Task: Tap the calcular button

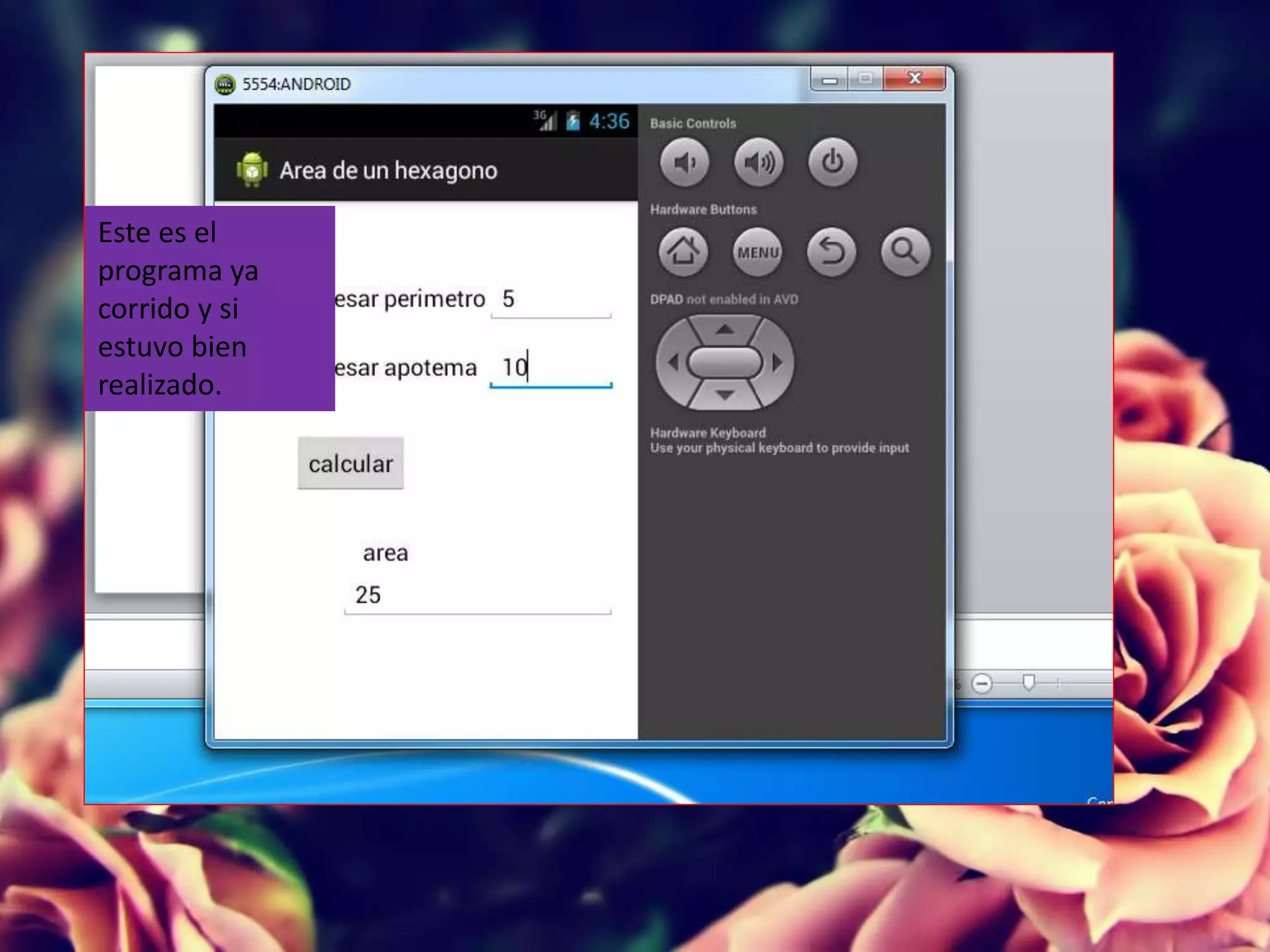Action: 350,464
